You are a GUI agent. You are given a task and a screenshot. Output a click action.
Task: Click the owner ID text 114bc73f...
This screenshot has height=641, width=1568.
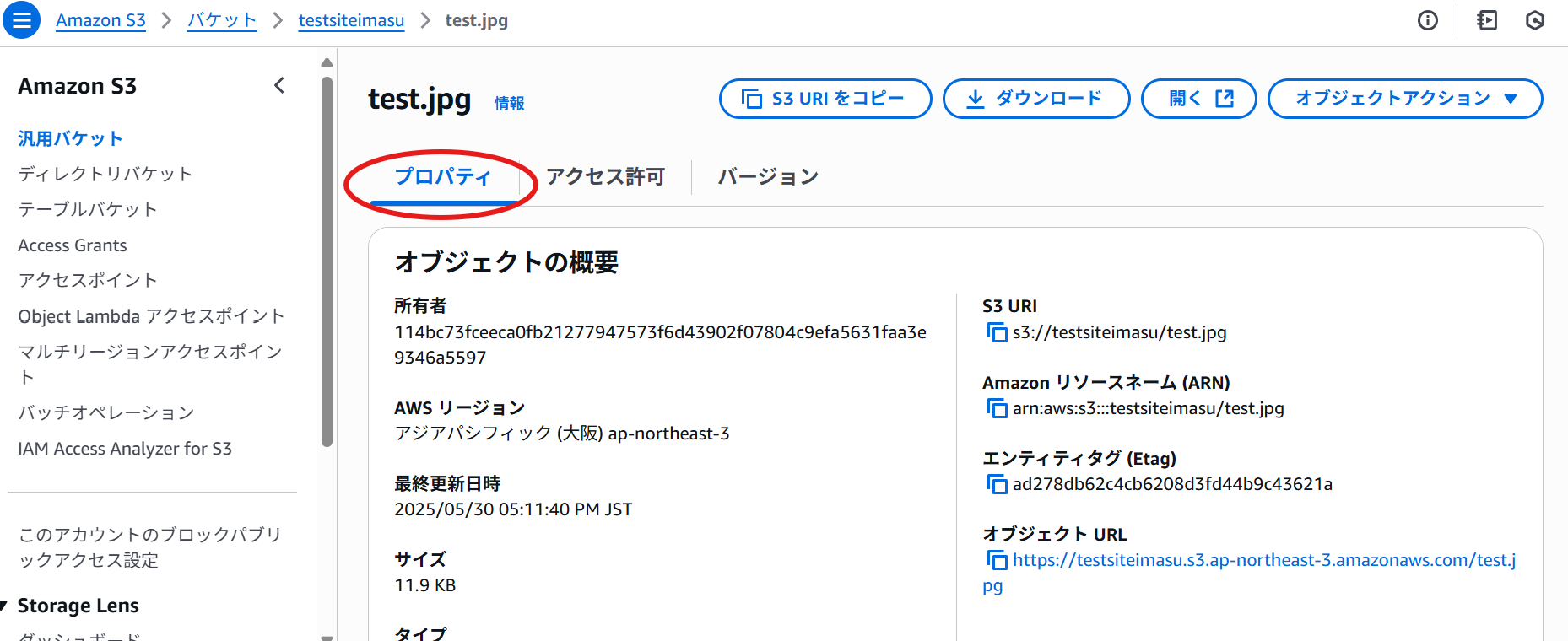660,345
